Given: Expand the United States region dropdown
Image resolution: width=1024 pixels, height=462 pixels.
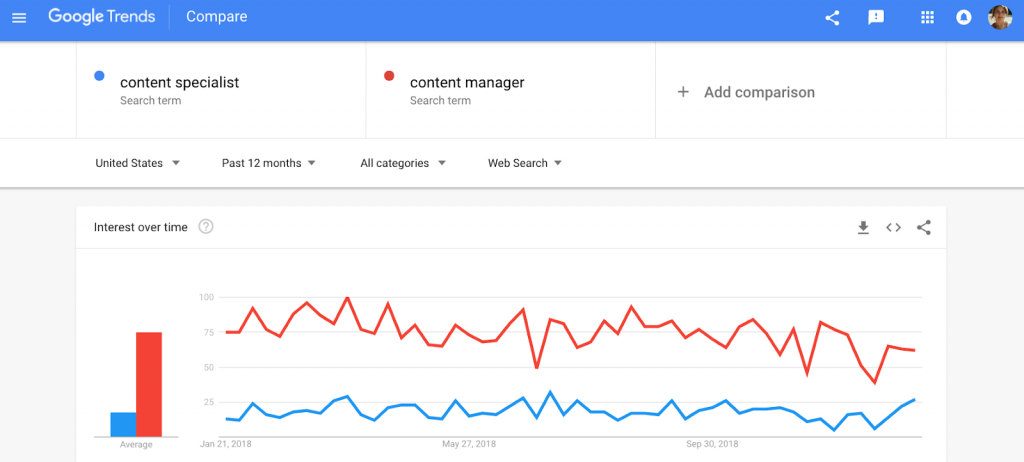Looking at the screenshot, I should 138,163.
